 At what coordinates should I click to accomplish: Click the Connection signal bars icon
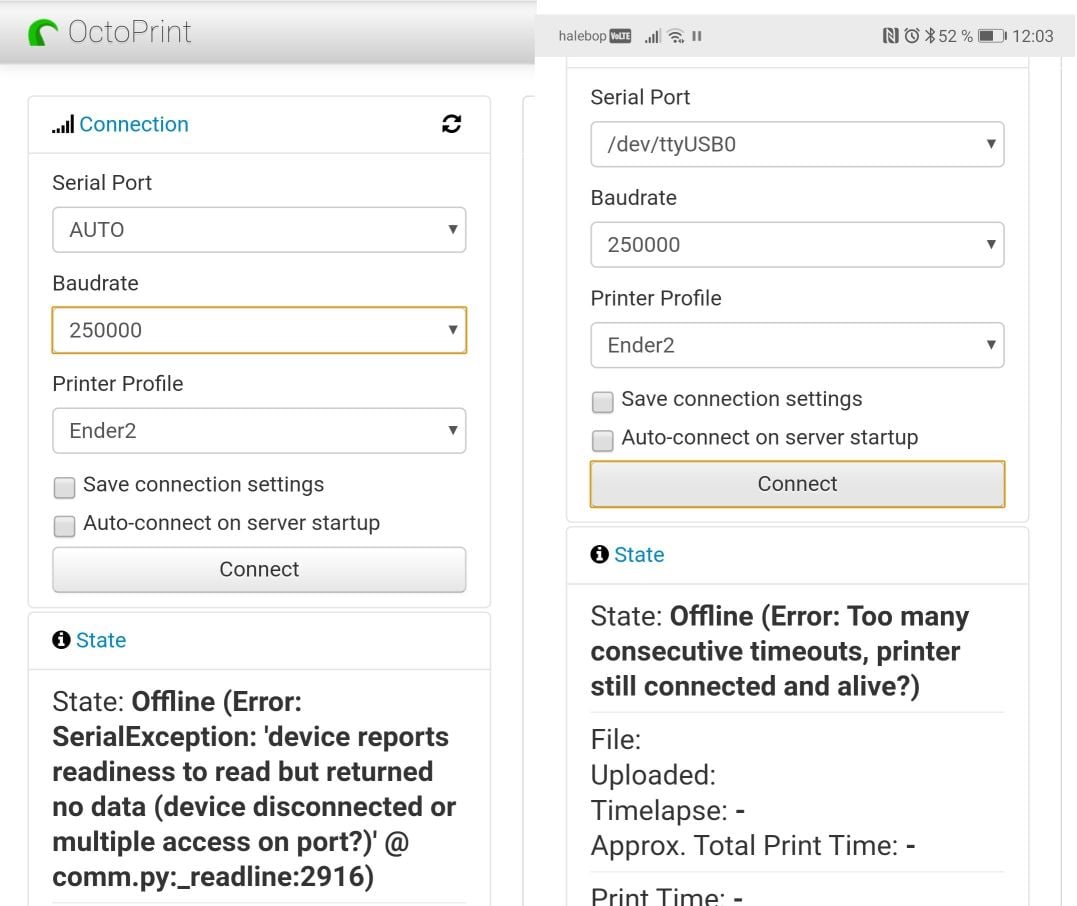click(x=63, y=125)
